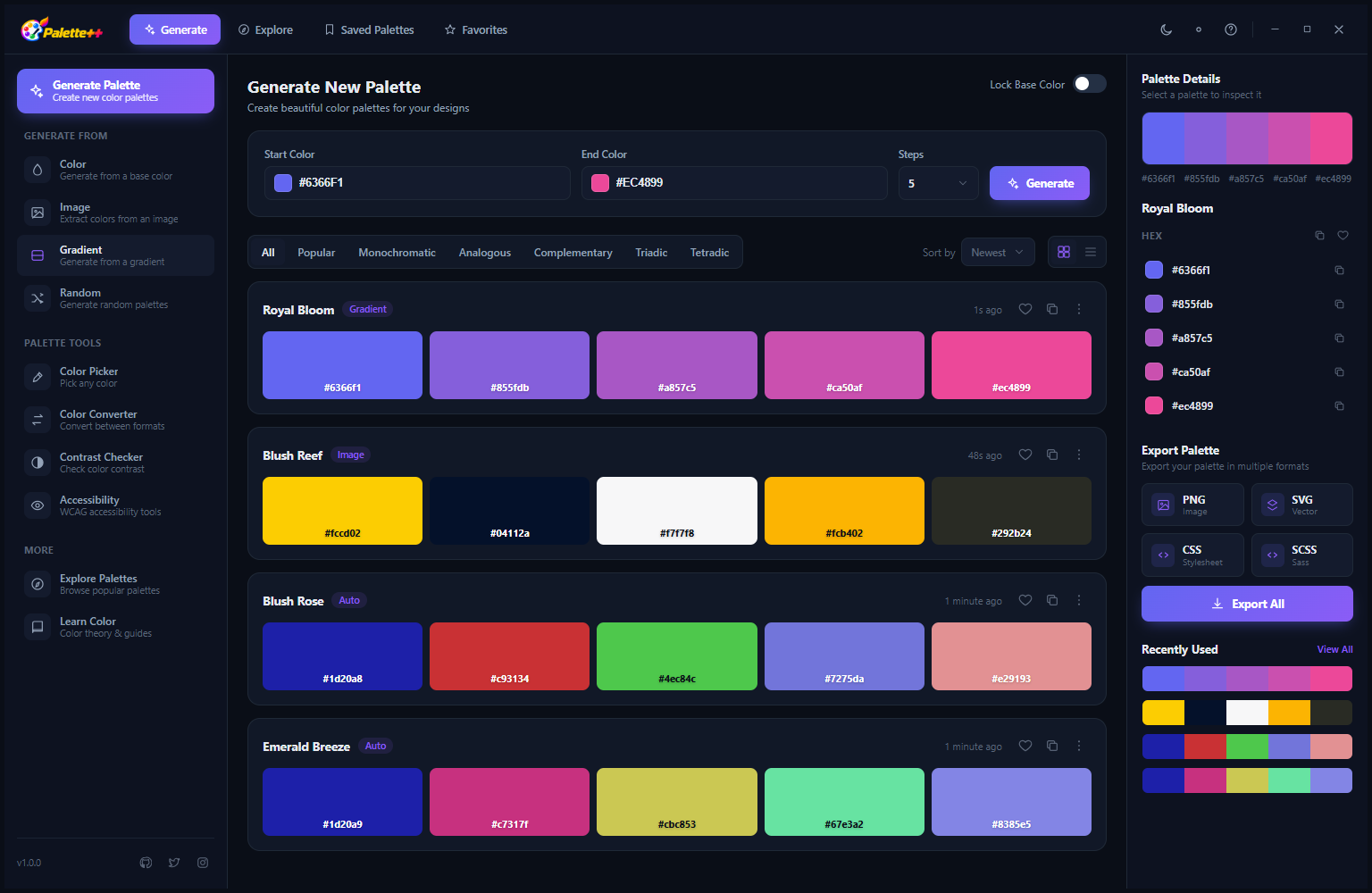
Task: Open Saved Palettes tab
Action: 369,29
